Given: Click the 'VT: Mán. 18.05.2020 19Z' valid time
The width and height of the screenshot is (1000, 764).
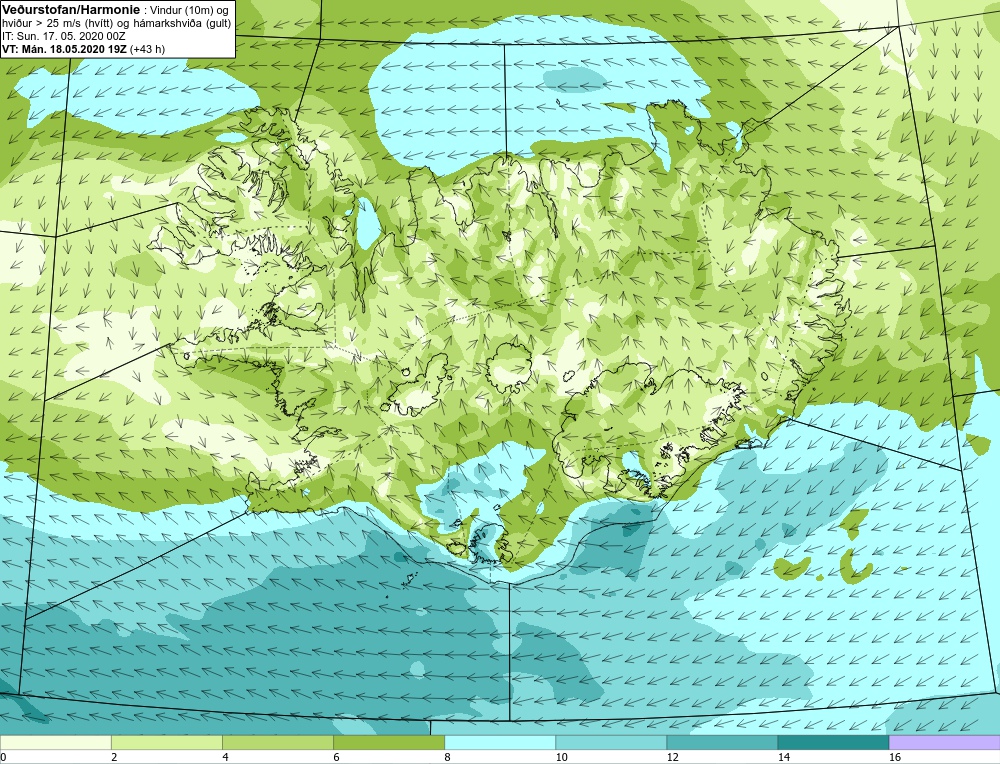Looking at the screenshot, I should (x=64, y=49).
